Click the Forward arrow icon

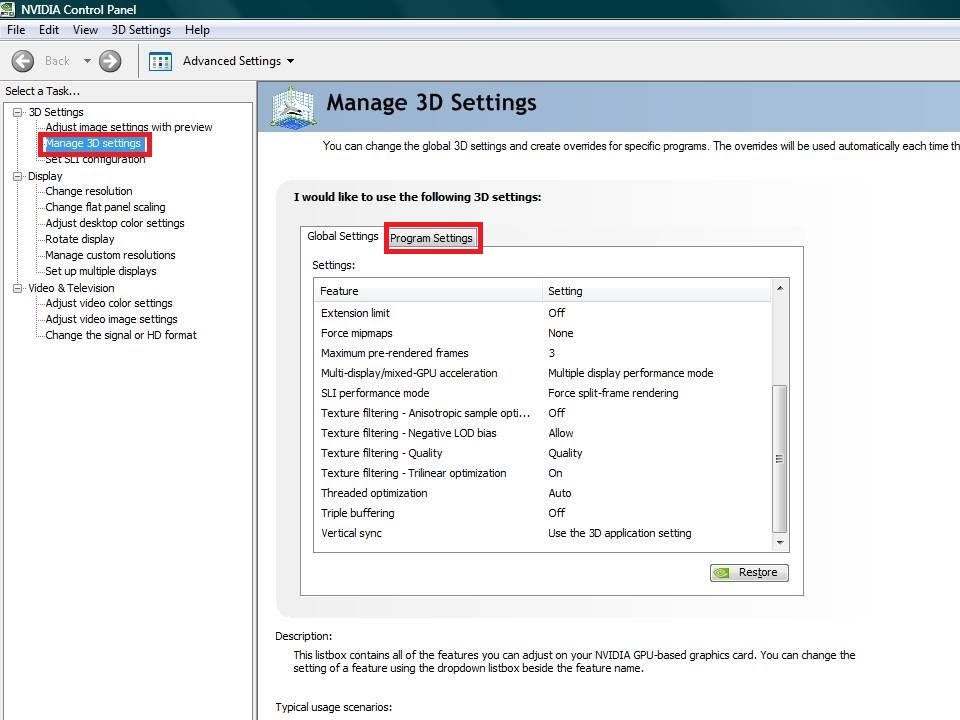110,61
